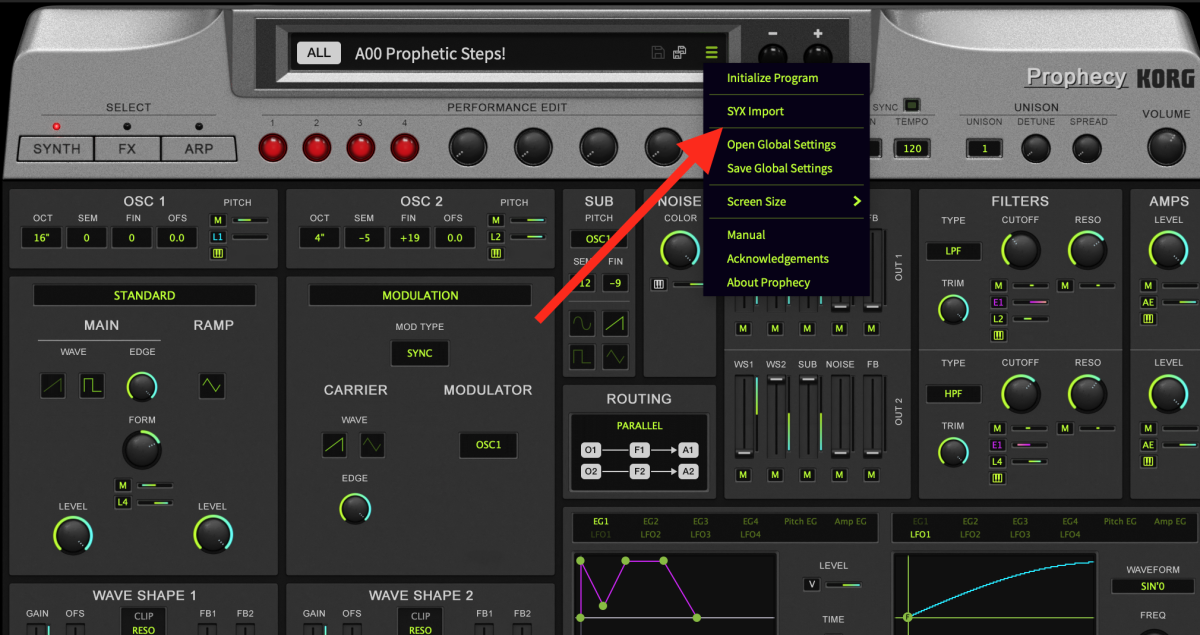
Task: Expand the Screen Size submenu
Action: (786, 201)
